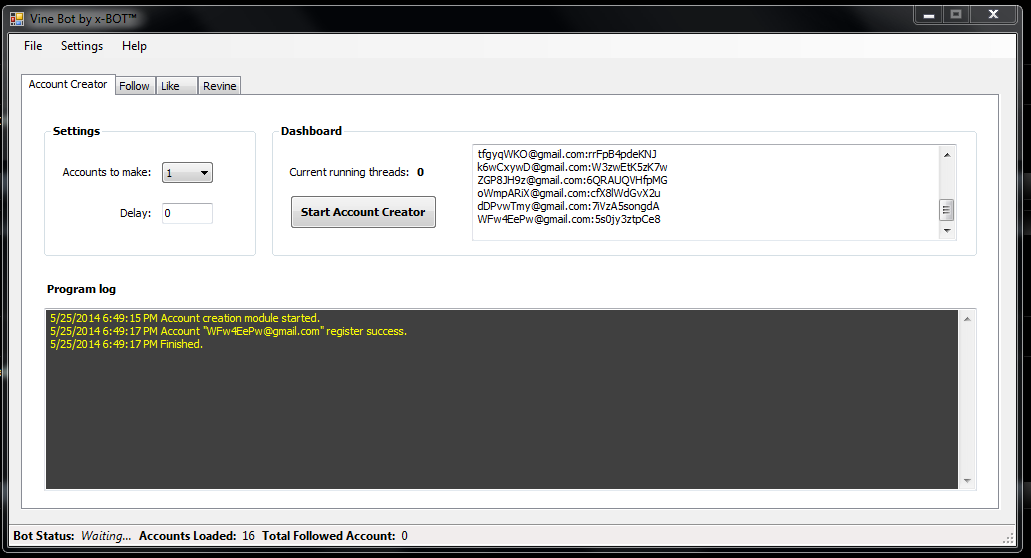This screenshot has height=558, width=1031.
Task: Click the window resize grip icon
Action: 1008,538
